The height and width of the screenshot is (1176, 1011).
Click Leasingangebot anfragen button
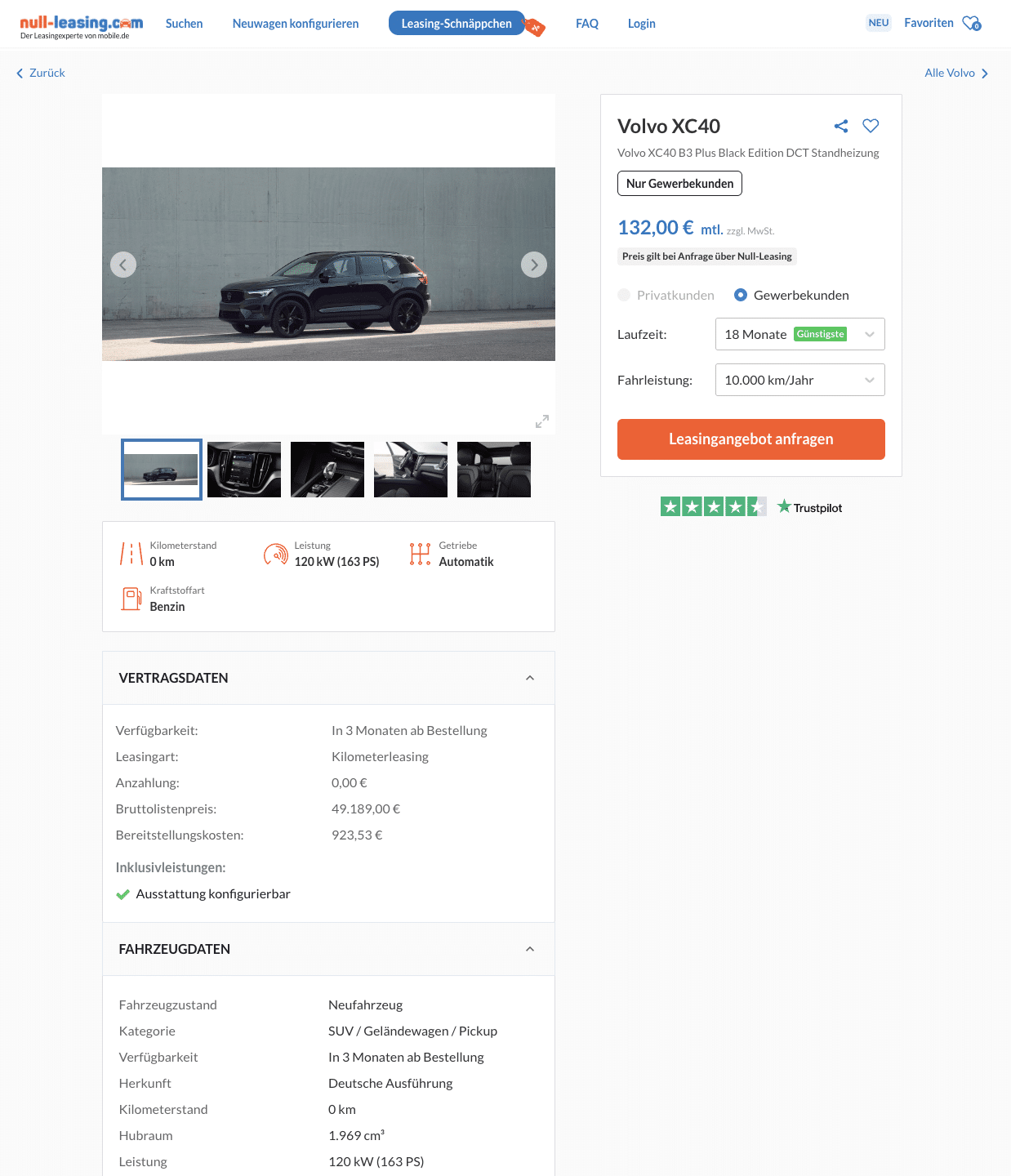tap(751, 439)
